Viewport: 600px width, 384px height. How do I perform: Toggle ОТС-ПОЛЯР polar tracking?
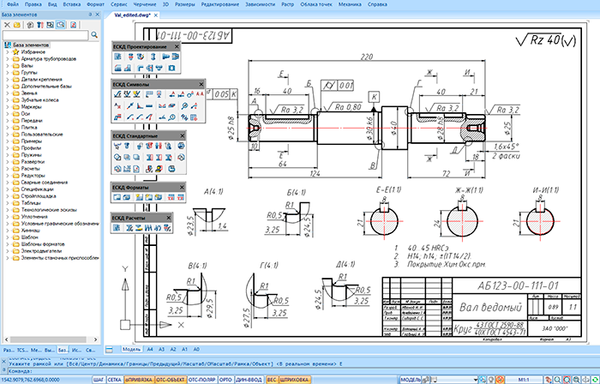[x=202, y=379]
